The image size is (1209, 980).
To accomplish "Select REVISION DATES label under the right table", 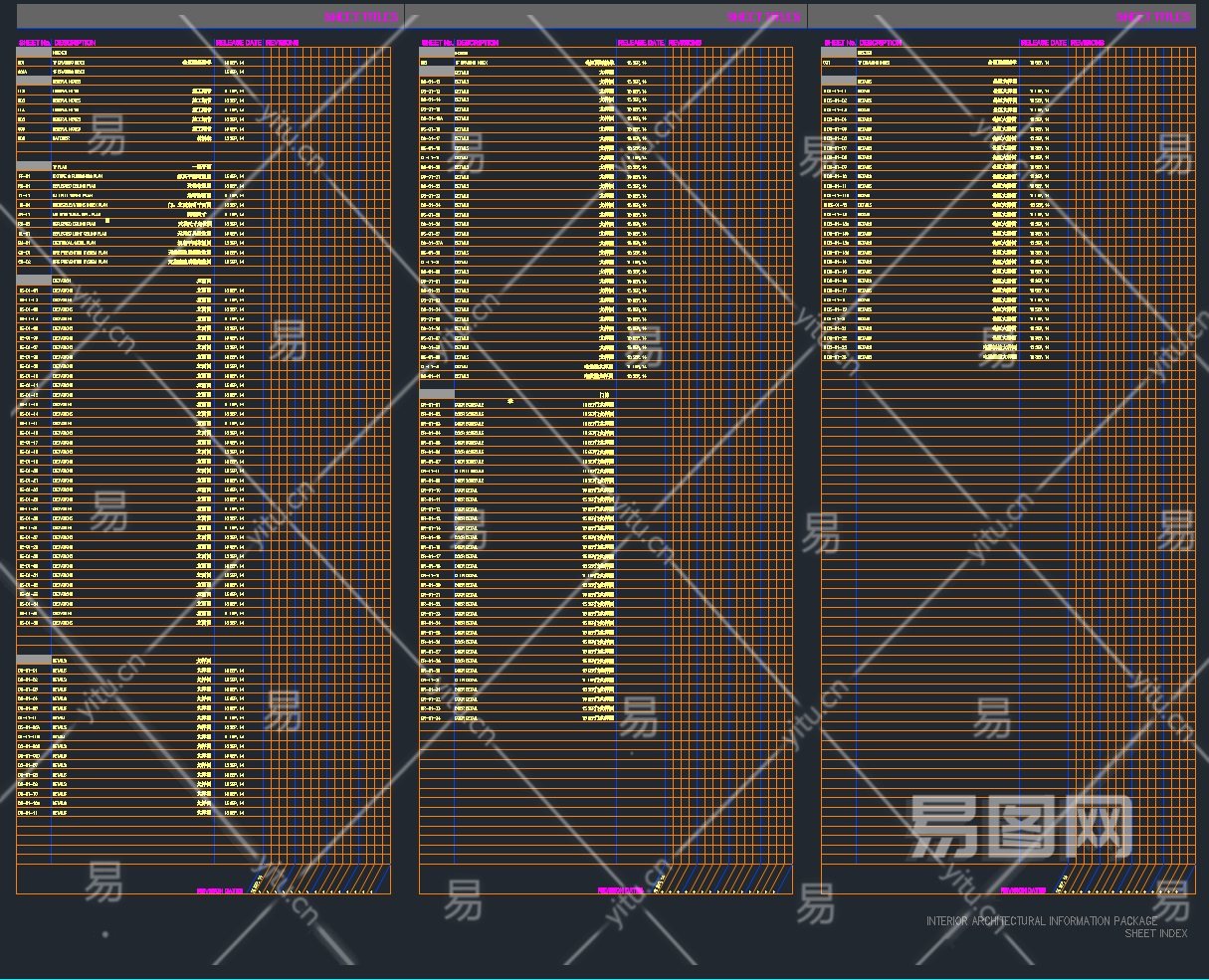I will tap(1023, 890).
